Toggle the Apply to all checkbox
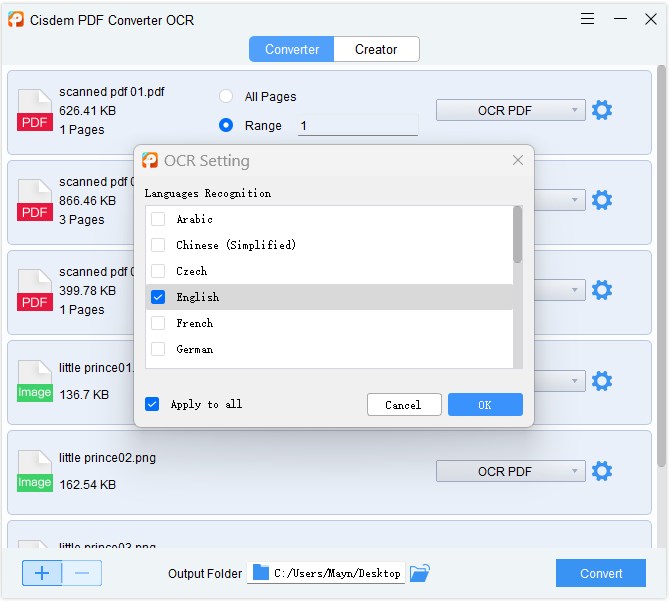 (152, 404)
